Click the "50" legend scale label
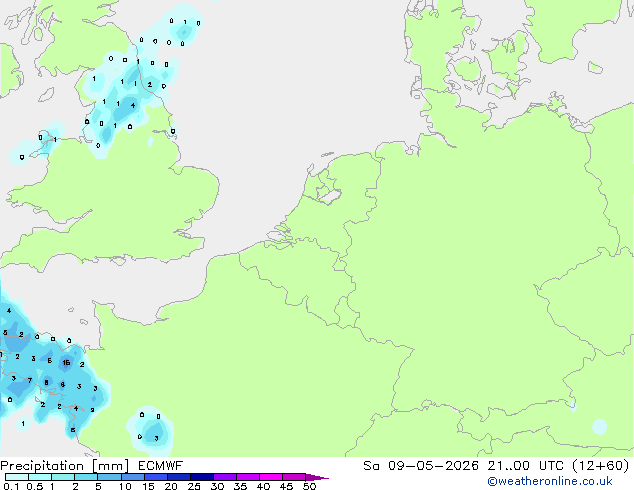 point(309,486)
